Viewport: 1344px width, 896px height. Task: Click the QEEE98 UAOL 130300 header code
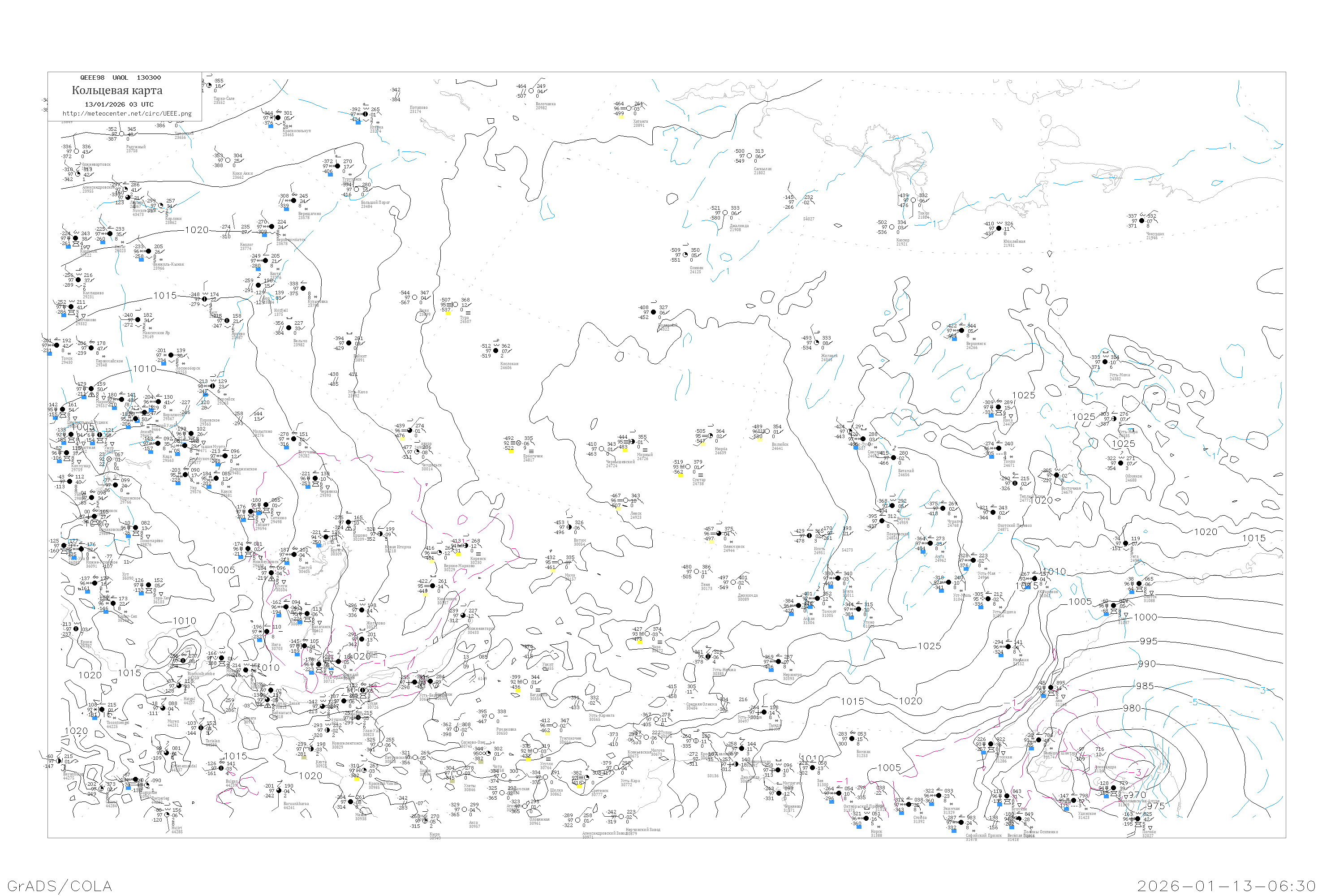(121, 78)
